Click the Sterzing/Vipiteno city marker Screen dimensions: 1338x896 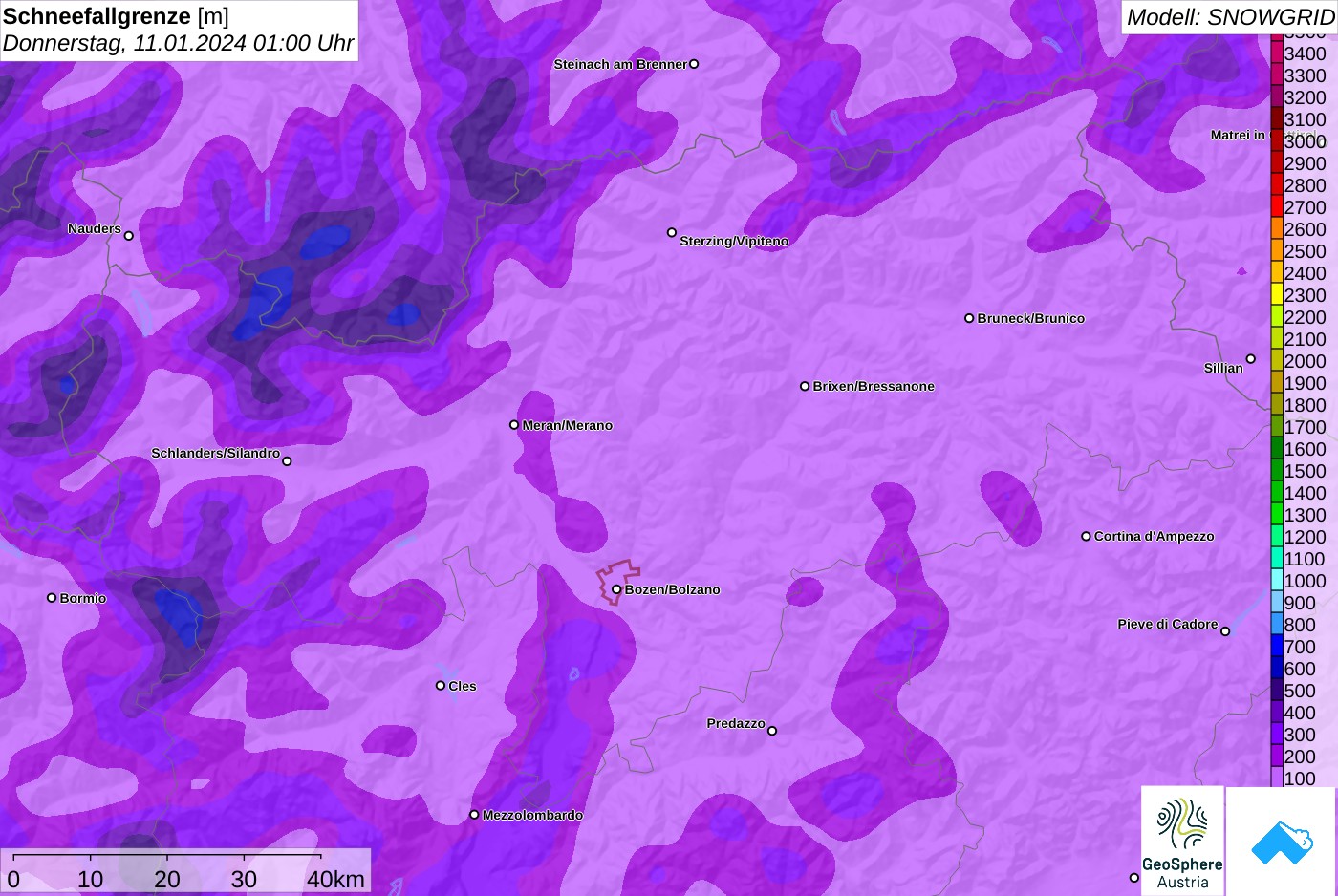pyautogui.click(x=672, y=232)
